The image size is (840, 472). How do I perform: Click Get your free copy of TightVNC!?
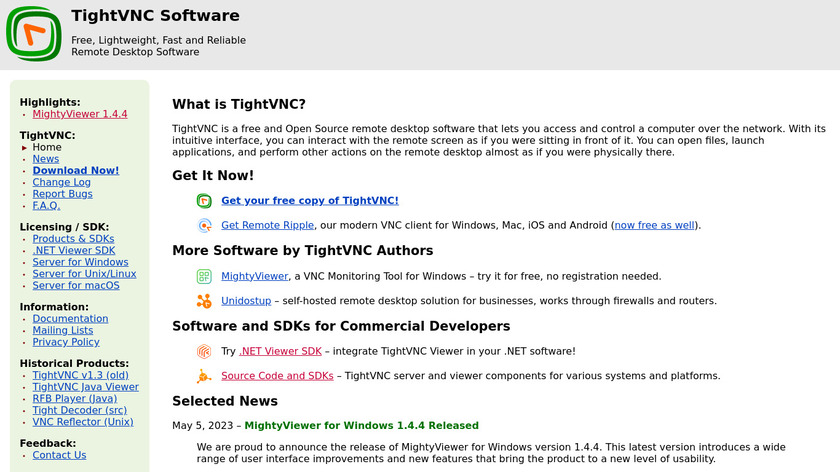pos(310,201)
